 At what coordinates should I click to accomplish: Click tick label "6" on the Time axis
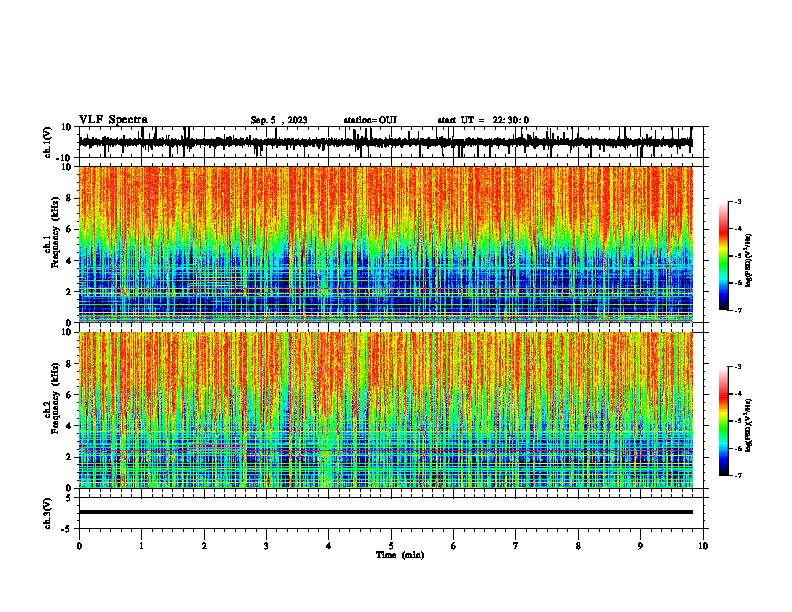click(454, 546)
